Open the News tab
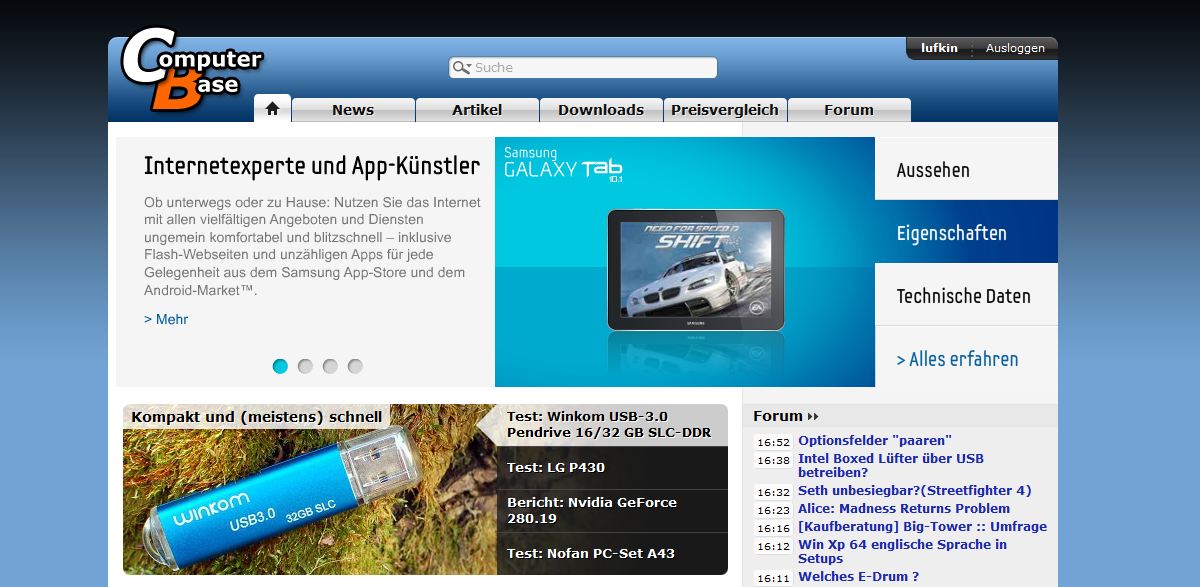 (353, 110)
